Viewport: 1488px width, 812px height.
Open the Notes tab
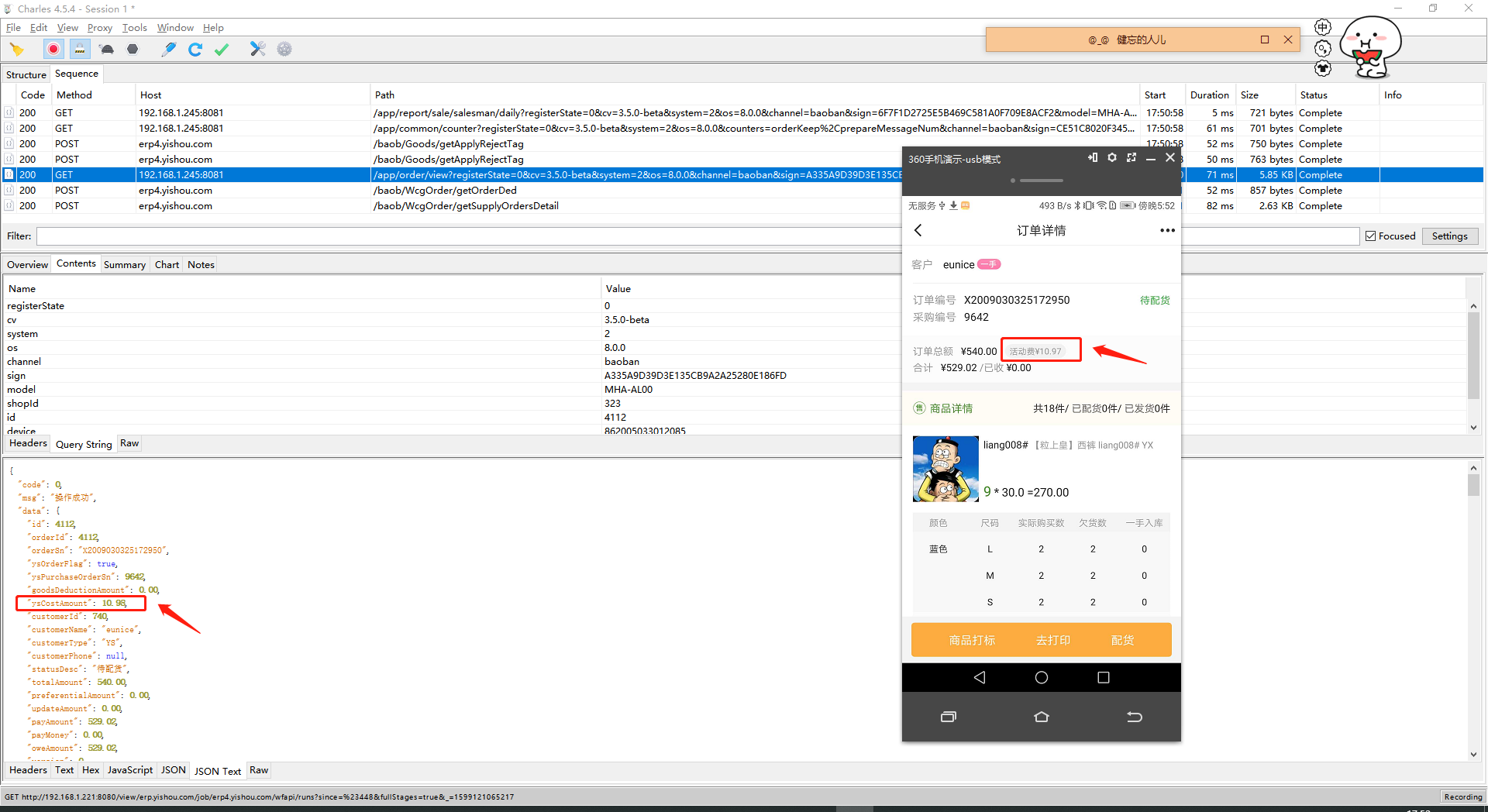click(201, 265)
